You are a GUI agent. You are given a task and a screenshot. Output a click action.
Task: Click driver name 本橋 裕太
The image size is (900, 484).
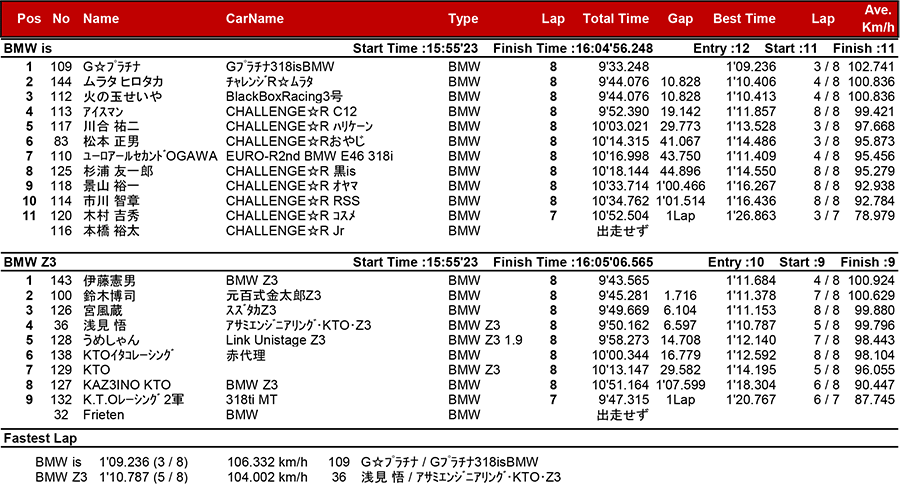111,231
